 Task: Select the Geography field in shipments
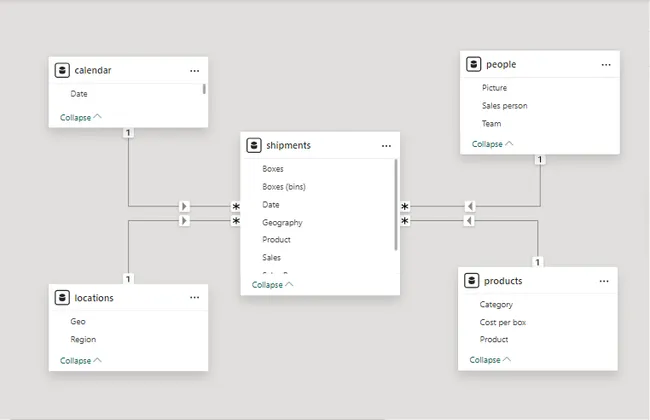282,223
